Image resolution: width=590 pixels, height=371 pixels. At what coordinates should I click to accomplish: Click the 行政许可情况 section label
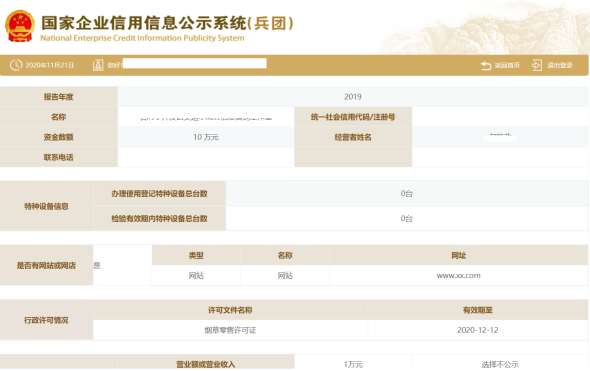point(46,320)
